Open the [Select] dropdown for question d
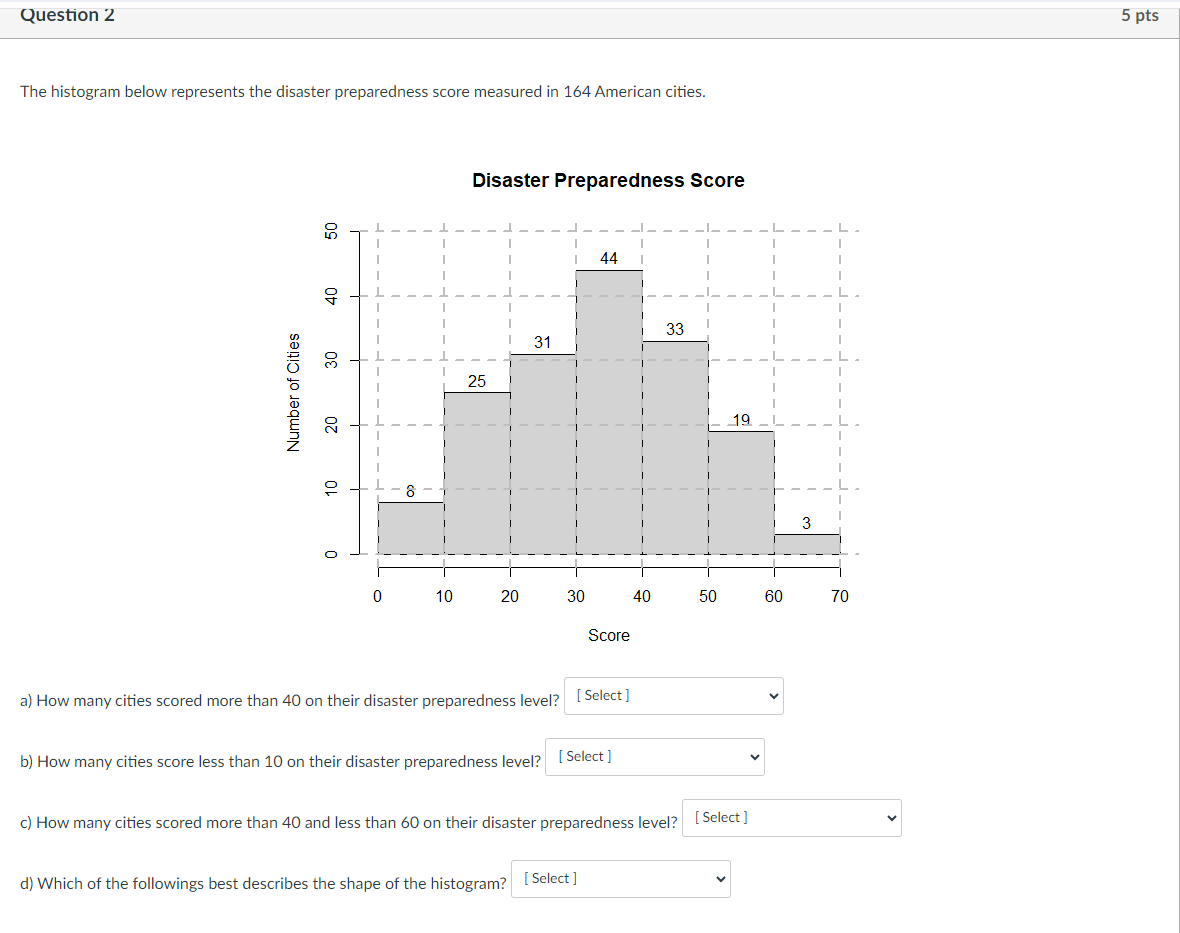The width and height of the screenshot is (1180, 933). [619, 878]
